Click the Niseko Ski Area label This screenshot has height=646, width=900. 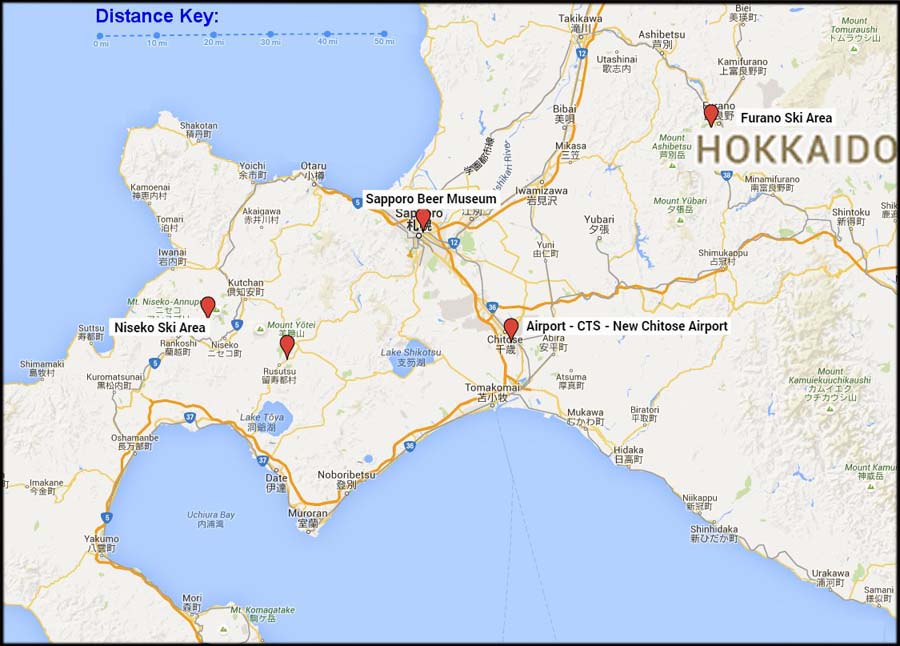pyautogui.click(x=160, y=327)
